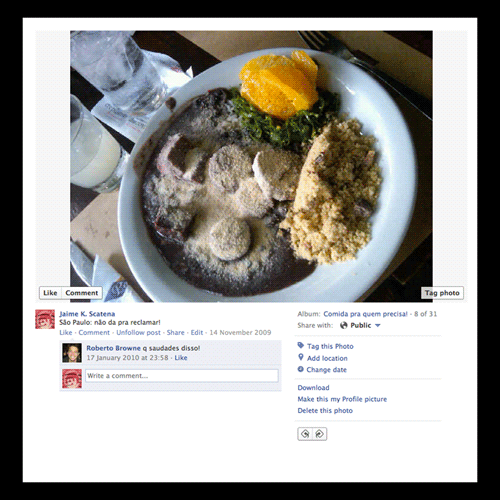
Task: Click the location pin icon
Action: click(301, 357)
